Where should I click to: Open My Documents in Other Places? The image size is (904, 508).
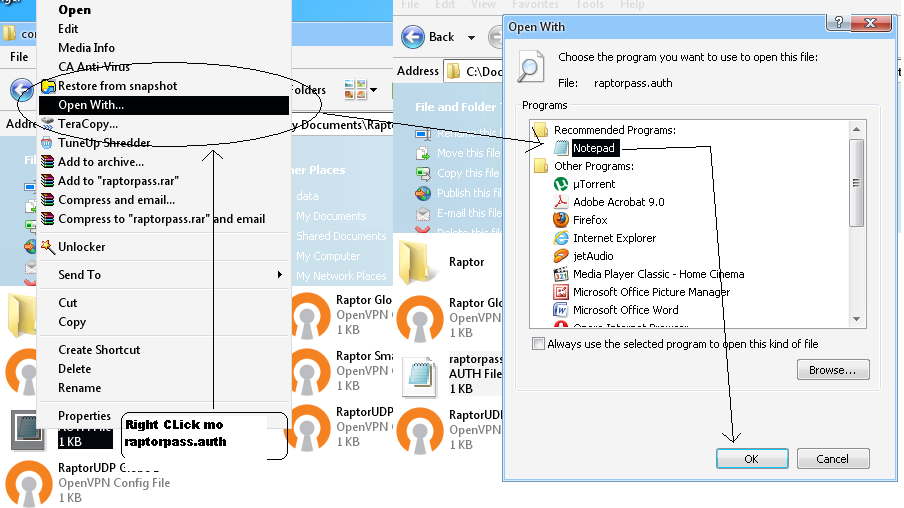331,216
